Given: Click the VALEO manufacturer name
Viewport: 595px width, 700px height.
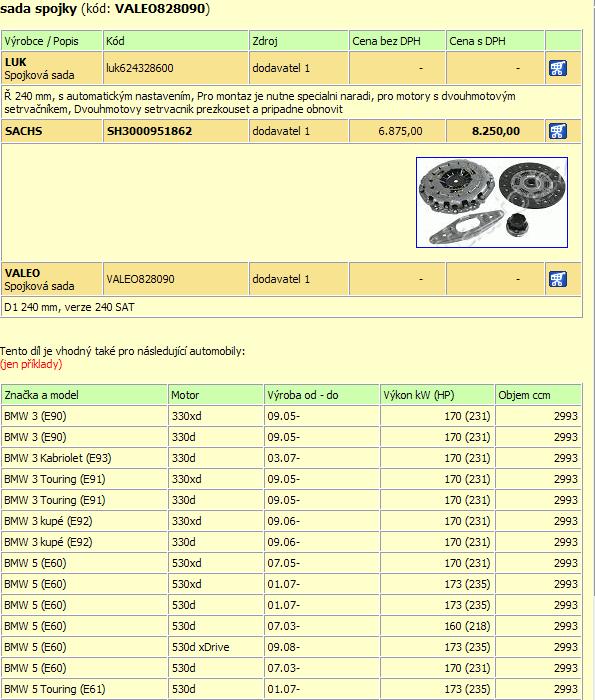Looking at the screenshot, I should coord(22,273).
